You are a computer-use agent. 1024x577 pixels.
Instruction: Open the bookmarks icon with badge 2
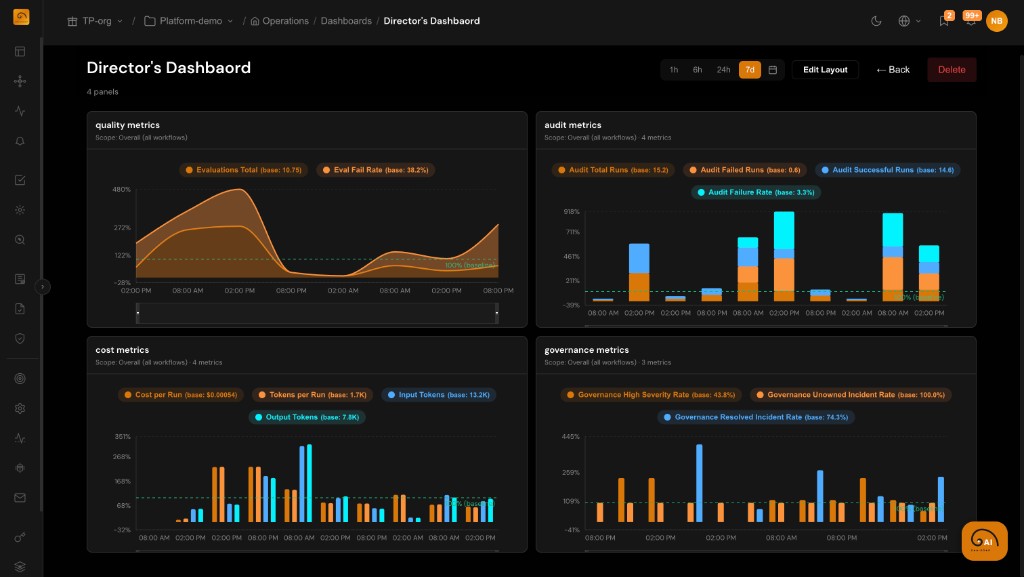pyautogui.click(x=944, y=20)
